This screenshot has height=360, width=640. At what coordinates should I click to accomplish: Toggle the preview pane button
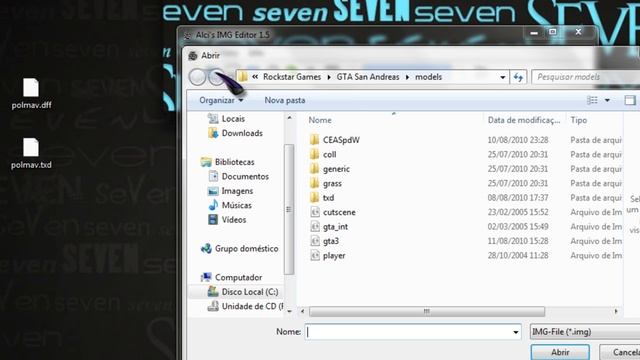(630, 100)
